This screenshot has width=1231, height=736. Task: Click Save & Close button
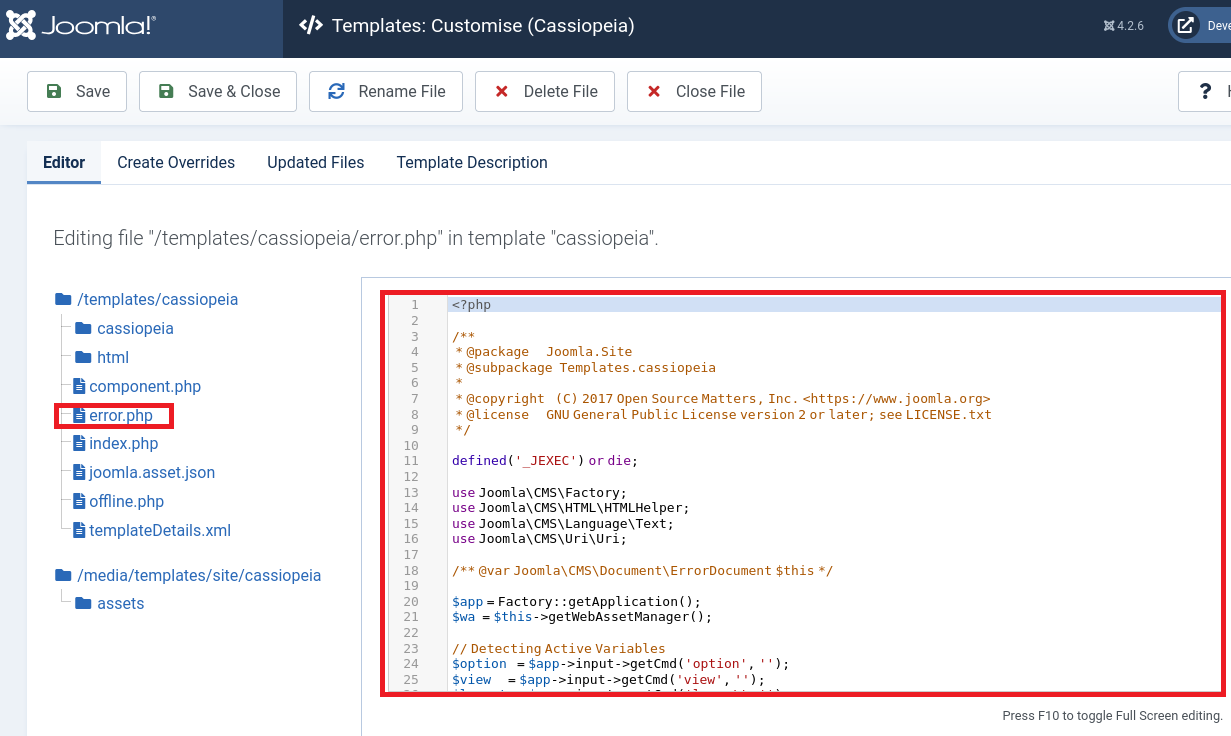[217, 91]
